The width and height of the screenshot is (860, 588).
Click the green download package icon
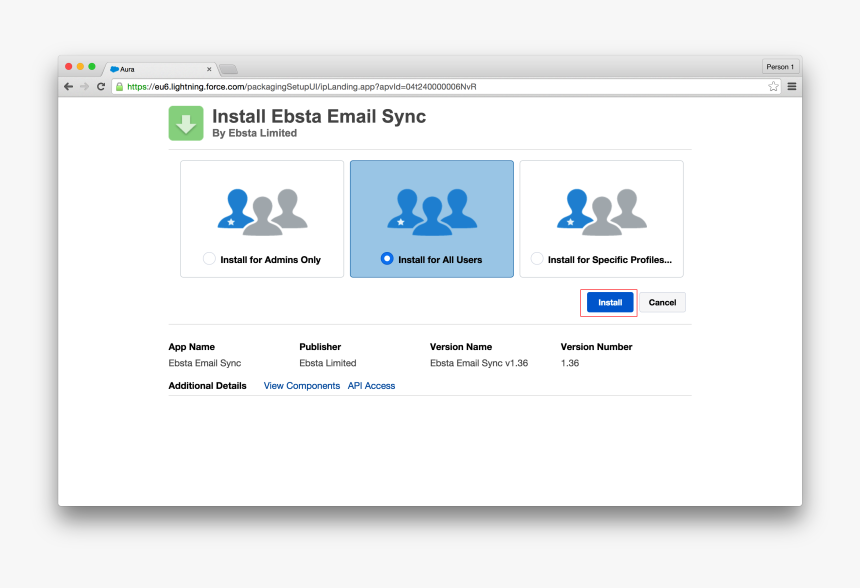pos(186,123)
